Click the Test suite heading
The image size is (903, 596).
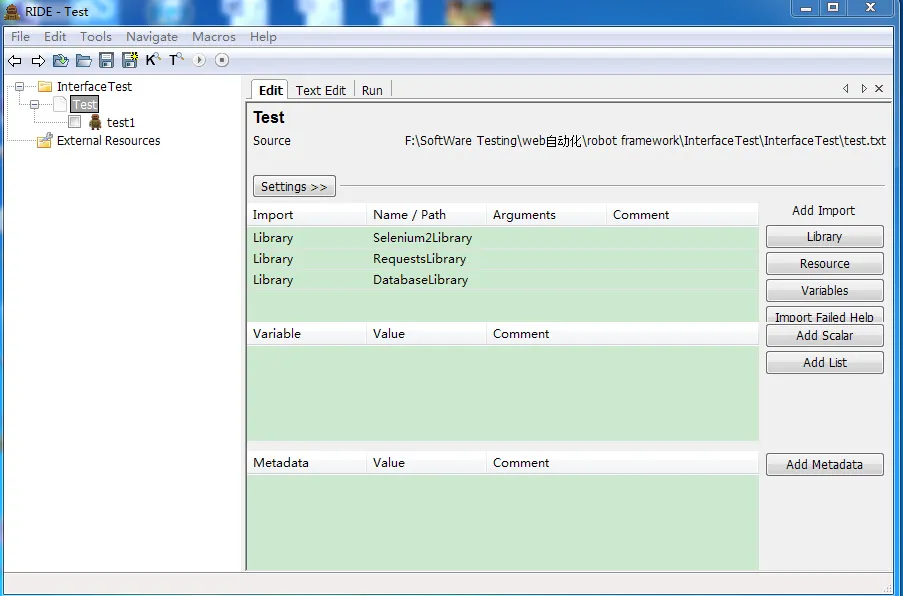pos(269,117)
